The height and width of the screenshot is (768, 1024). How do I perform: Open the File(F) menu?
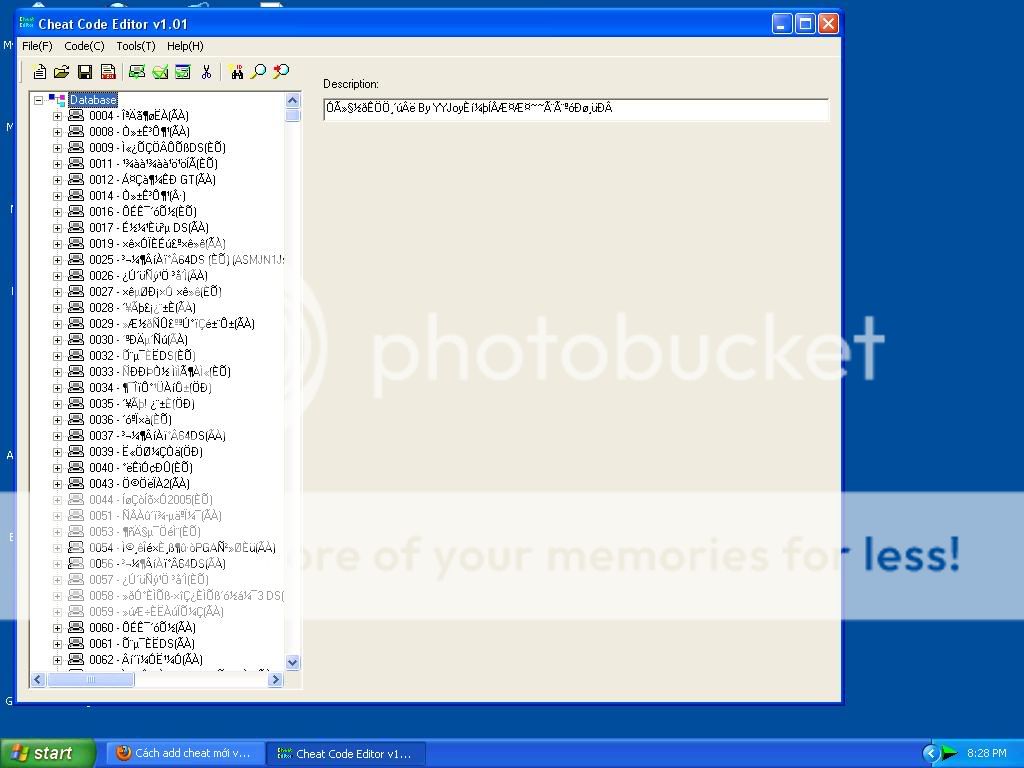coord(37,46)
